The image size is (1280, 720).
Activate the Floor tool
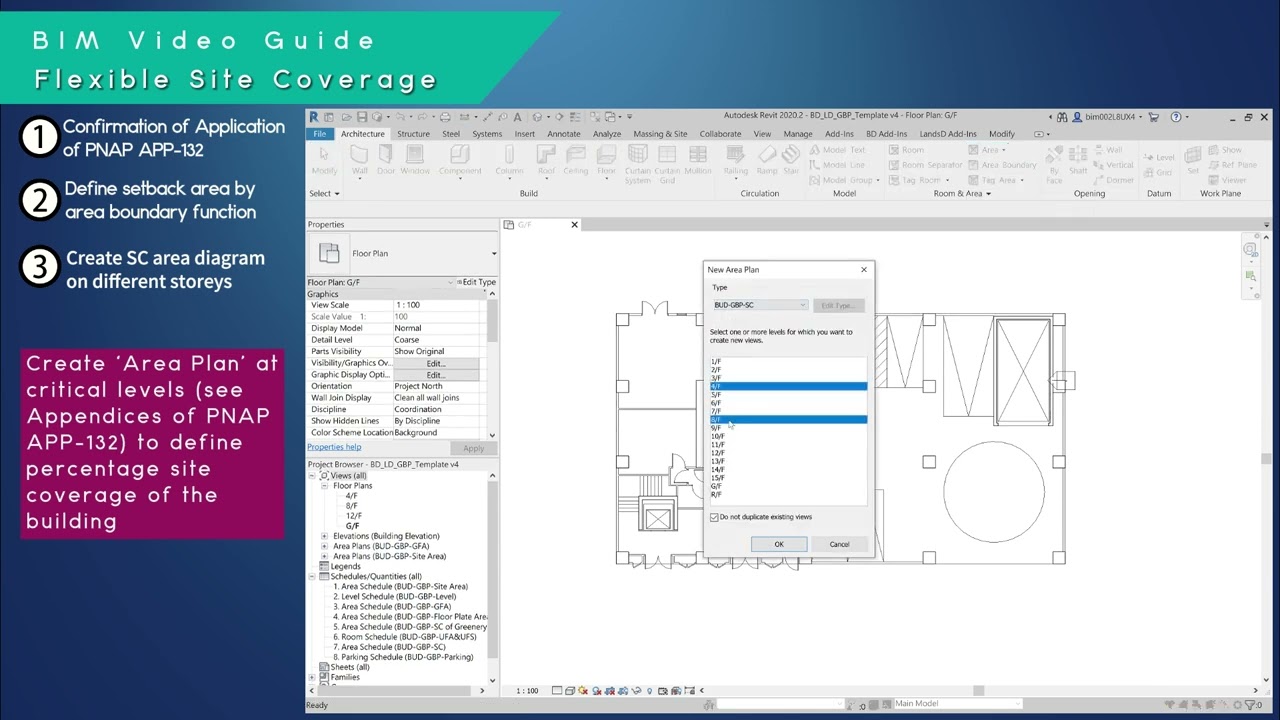(606, 158)
